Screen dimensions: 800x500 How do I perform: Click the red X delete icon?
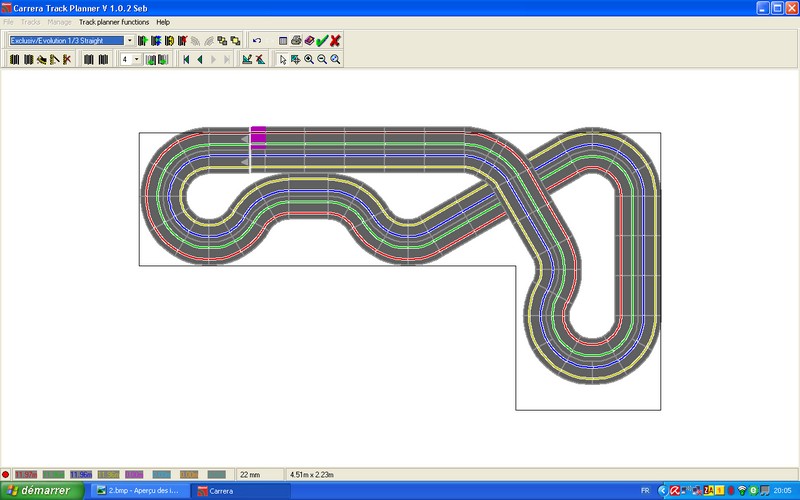point(335,41)
